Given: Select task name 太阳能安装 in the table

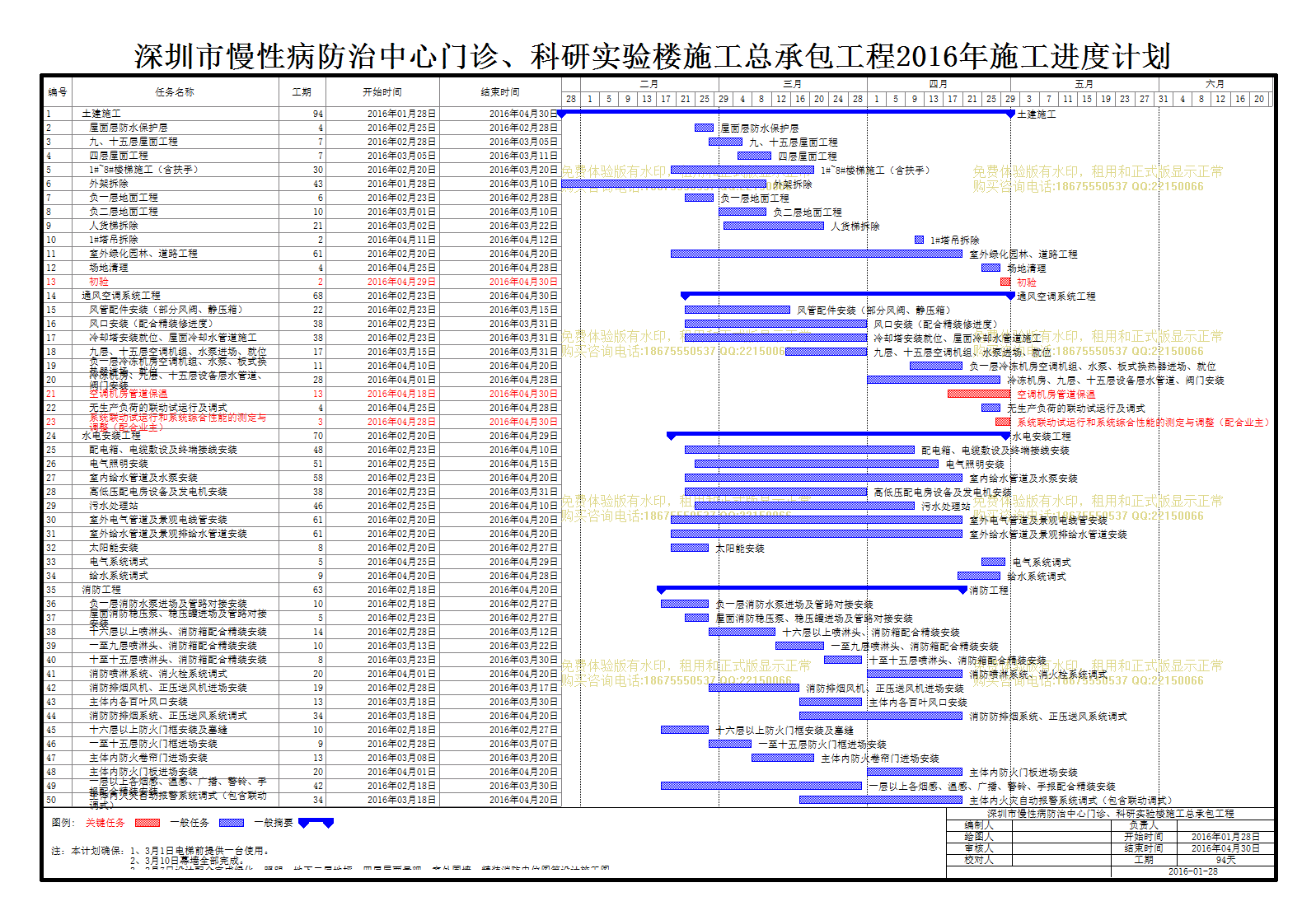Looking at the screenshot, I should [114, 548].
